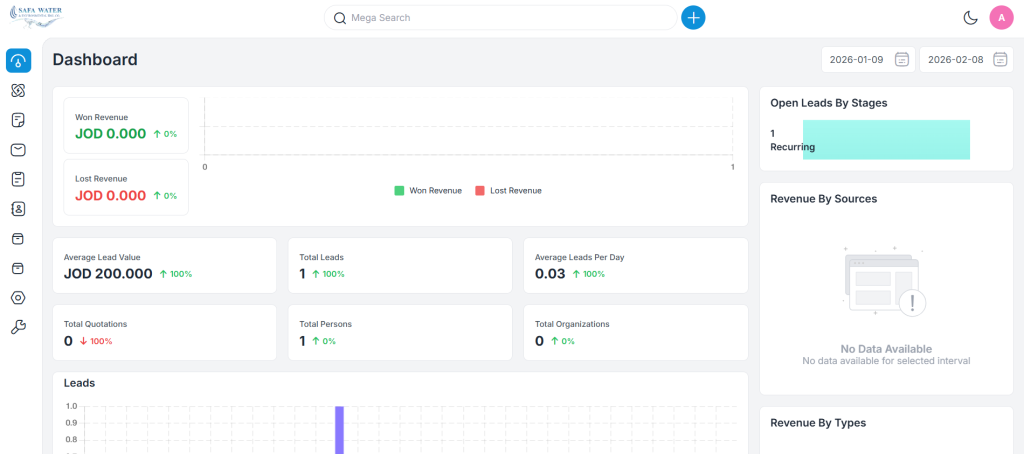Open Quotes from the sidebar icon
This screenshot has height=454, width=1024.
[18, 120]
